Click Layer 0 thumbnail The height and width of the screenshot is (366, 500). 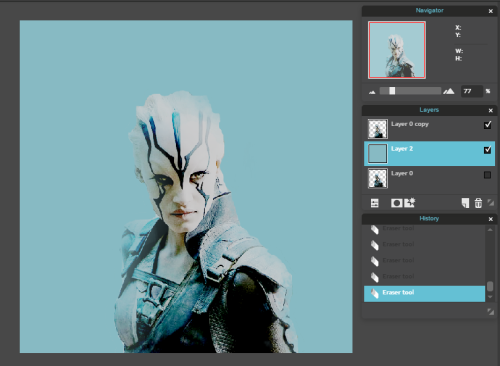tap(378, 178)
